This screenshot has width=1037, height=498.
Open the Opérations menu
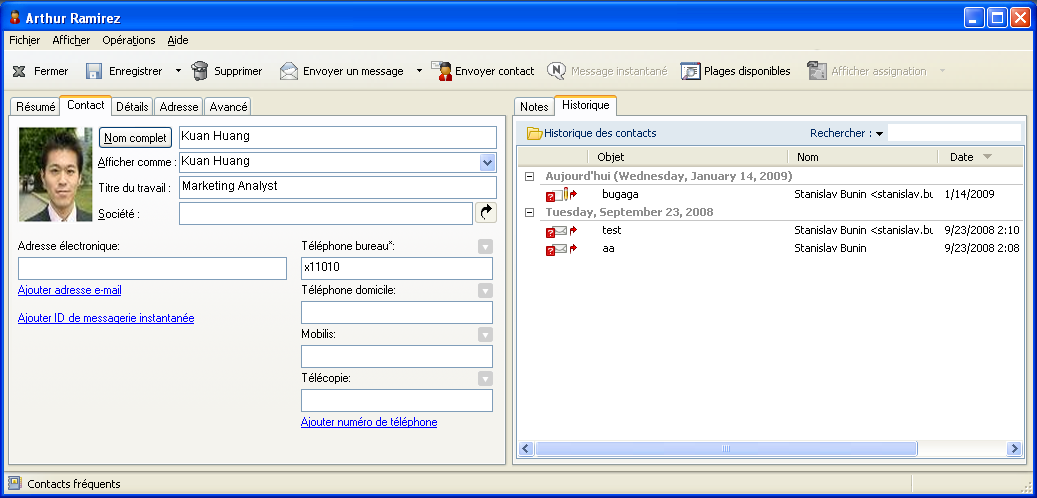[129, 40]
